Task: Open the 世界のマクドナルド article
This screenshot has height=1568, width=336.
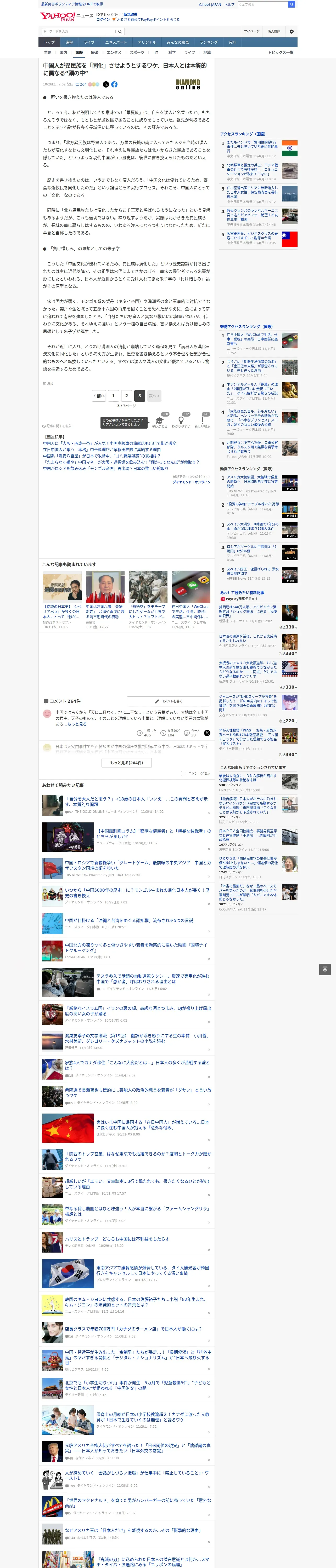Action: pyautogui.click(x=138, y=1503)
